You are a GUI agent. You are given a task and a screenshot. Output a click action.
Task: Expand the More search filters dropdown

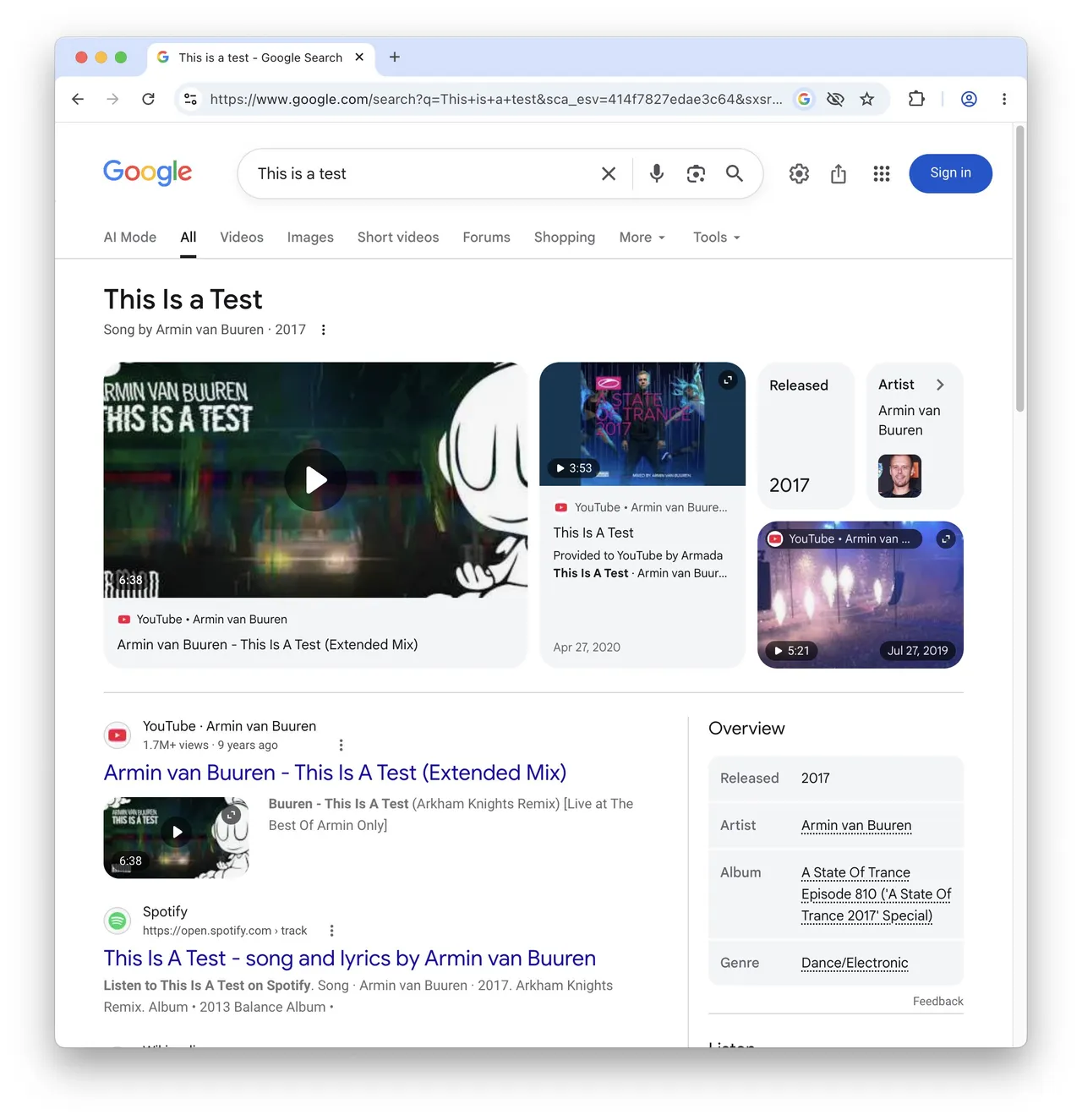pos(642,238)
